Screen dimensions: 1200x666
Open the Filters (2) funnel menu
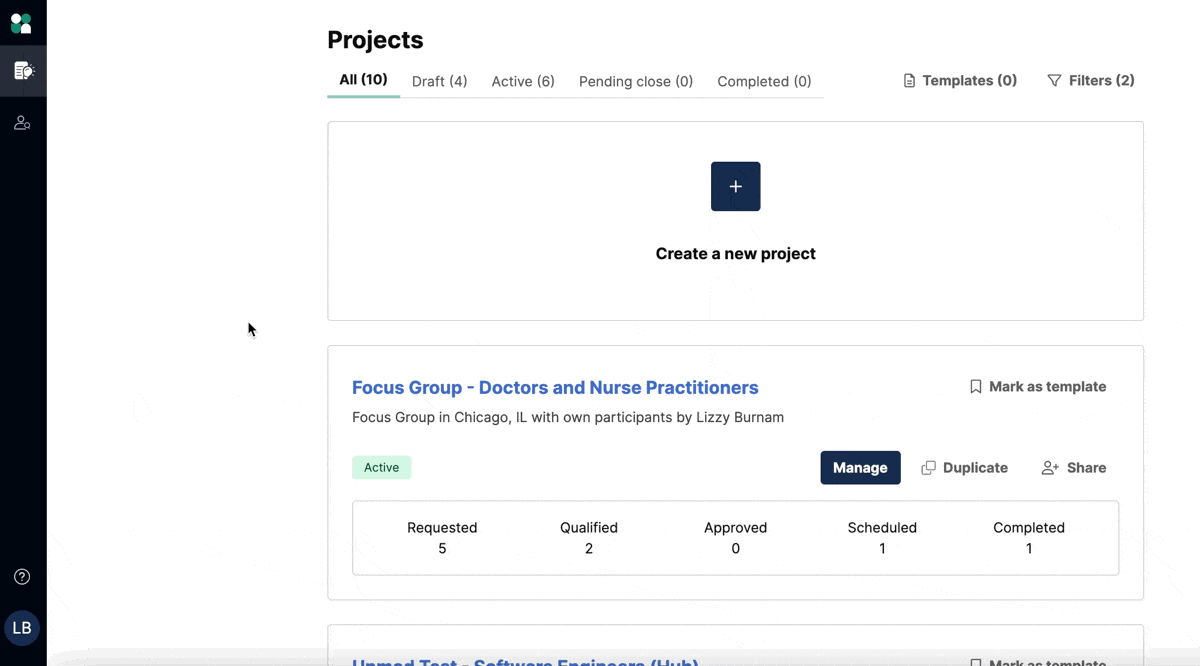pyautogui.click(x=1090, y=81)
